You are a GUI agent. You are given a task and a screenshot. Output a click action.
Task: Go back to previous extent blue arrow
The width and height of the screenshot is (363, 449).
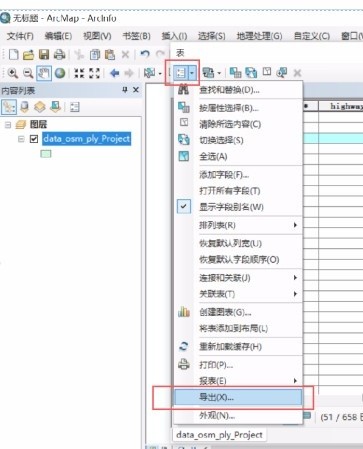[115, 73]
